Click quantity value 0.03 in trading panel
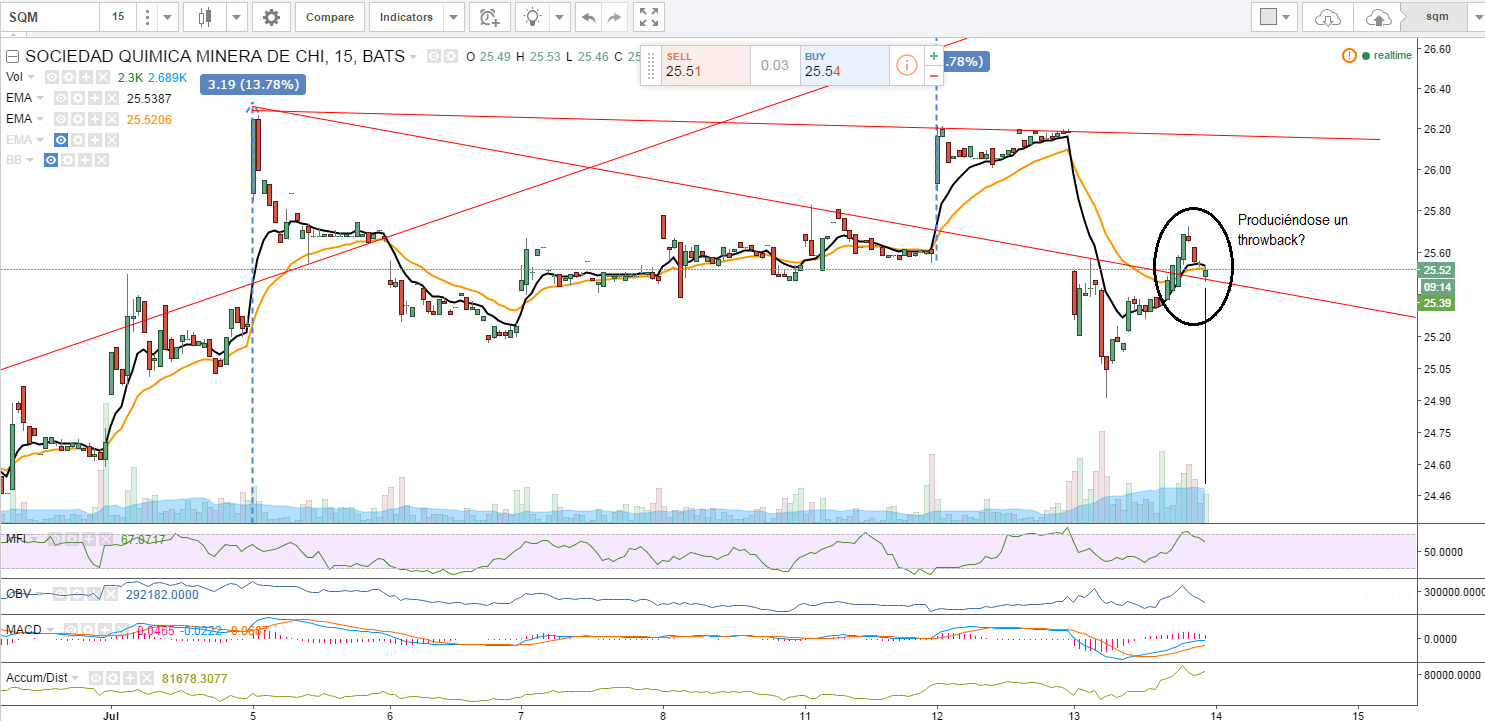Screen dimensions: 1485x721 pyautogui.click(x=774, y=66)
